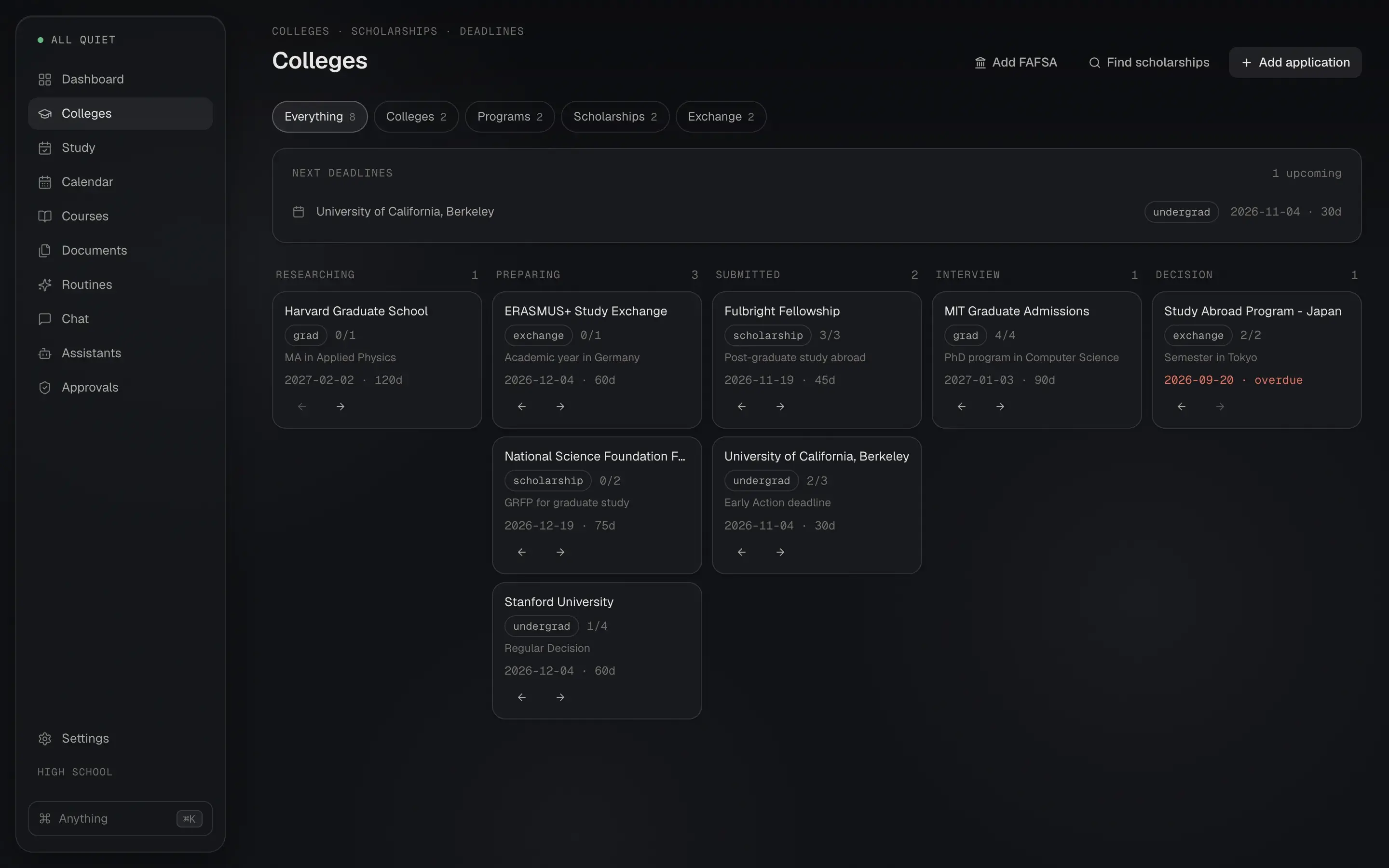Image resolution: width=1389 pixels, height=868 pixels.
Task: Advance Stanford University with right arrow
Action: pyautogui.click(x=560, y=697)
